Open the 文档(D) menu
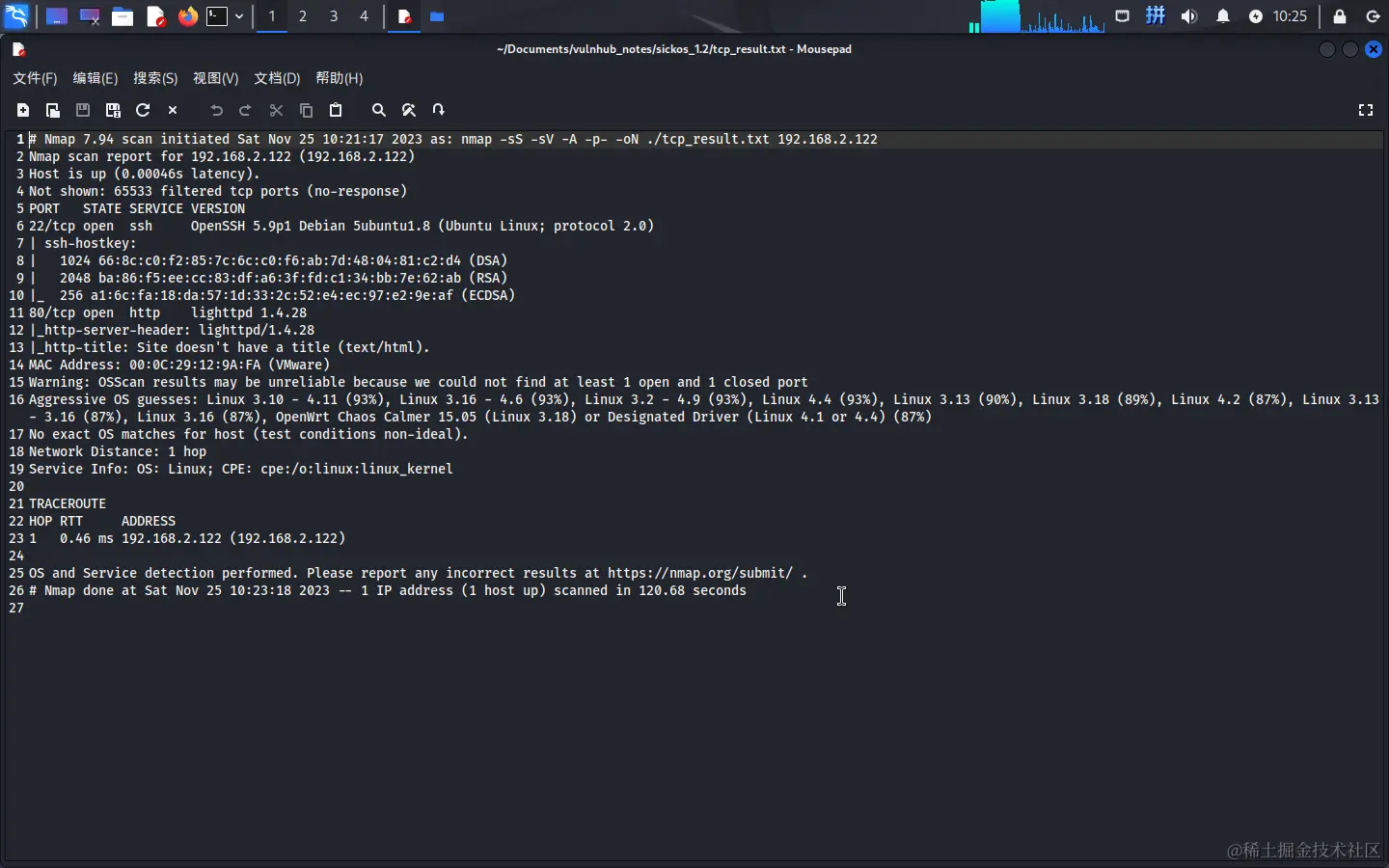The width and height of the screenshot is (1389, 868). point(277,78)
